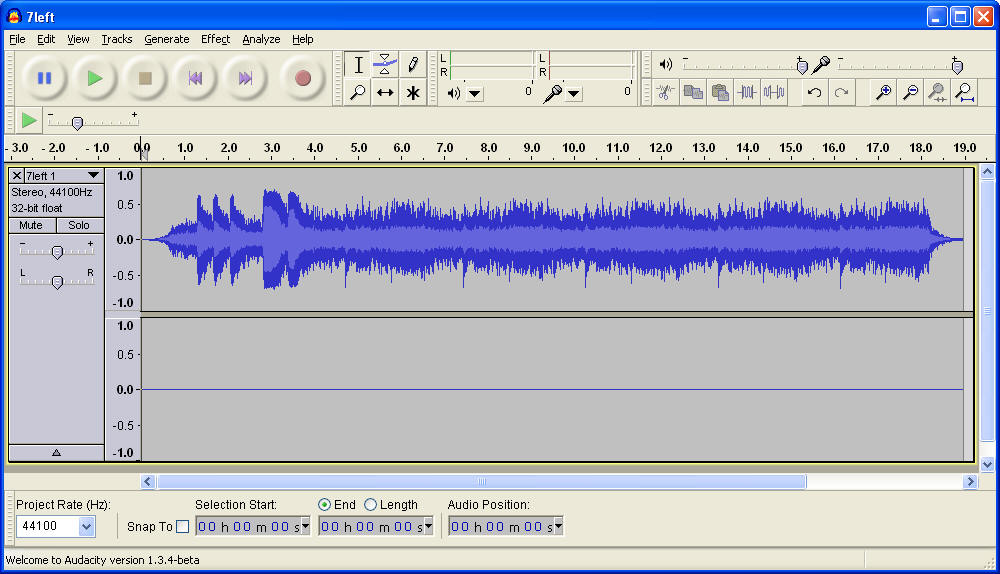
Task: Select the Envelope tool
Action: coord(385,65)
